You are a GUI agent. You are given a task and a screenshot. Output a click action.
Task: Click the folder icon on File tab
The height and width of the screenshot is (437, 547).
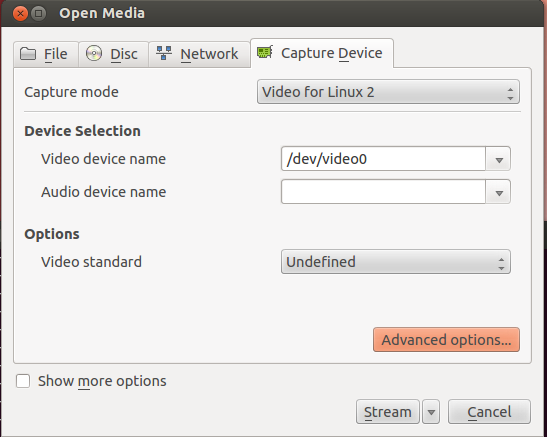(28, 54)
